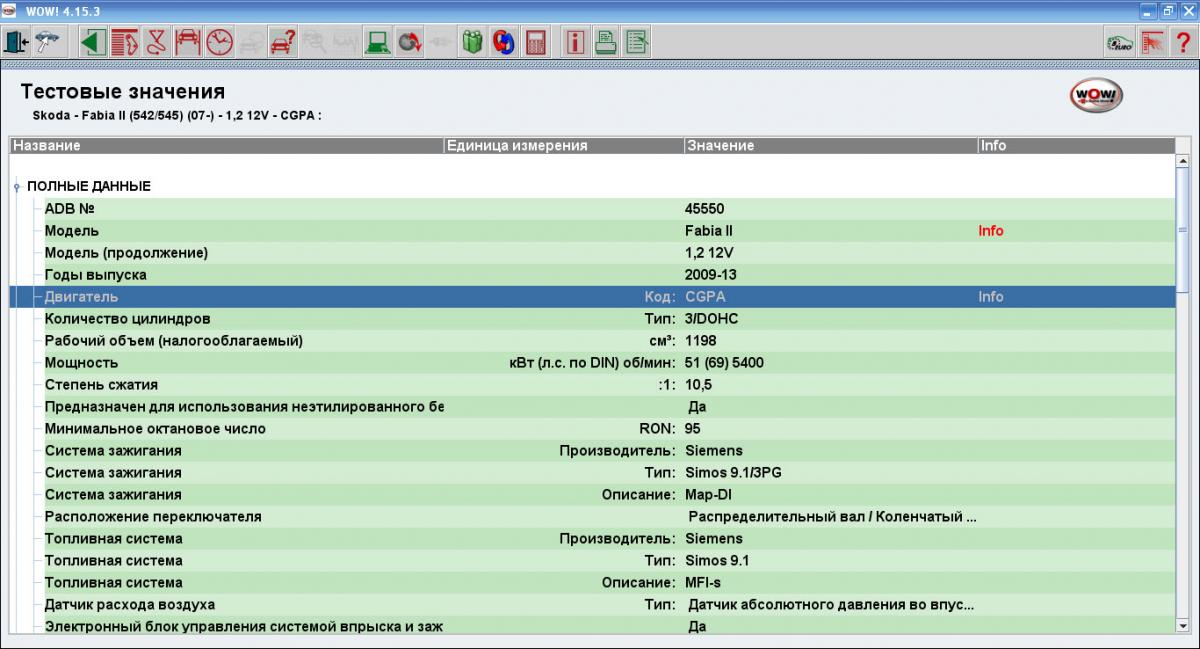Go back with the green left arrow

(93, 42)
